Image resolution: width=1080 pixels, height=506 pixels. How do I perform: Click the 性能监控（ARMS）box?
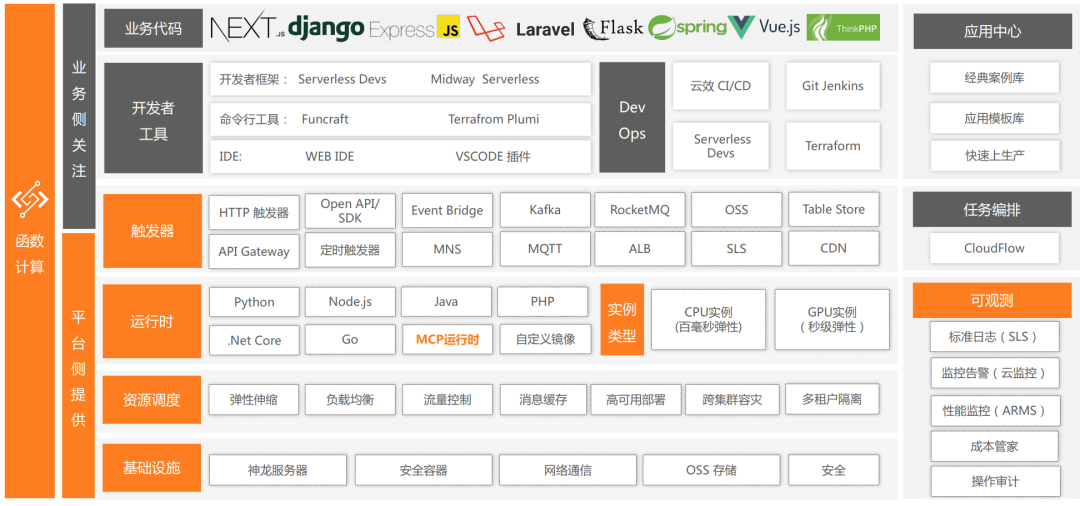click(994, 411)
